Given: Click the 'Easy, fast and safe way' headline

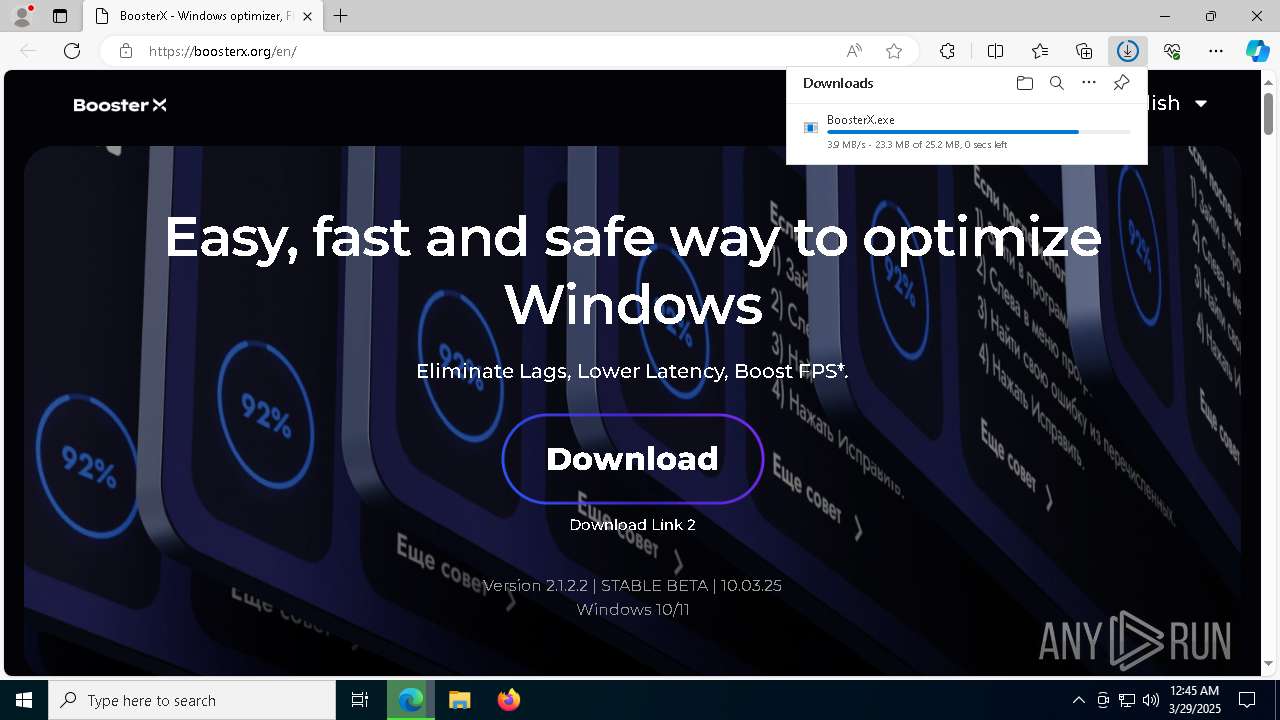Looking at the screenshot, I should click(x=632, y=269).
